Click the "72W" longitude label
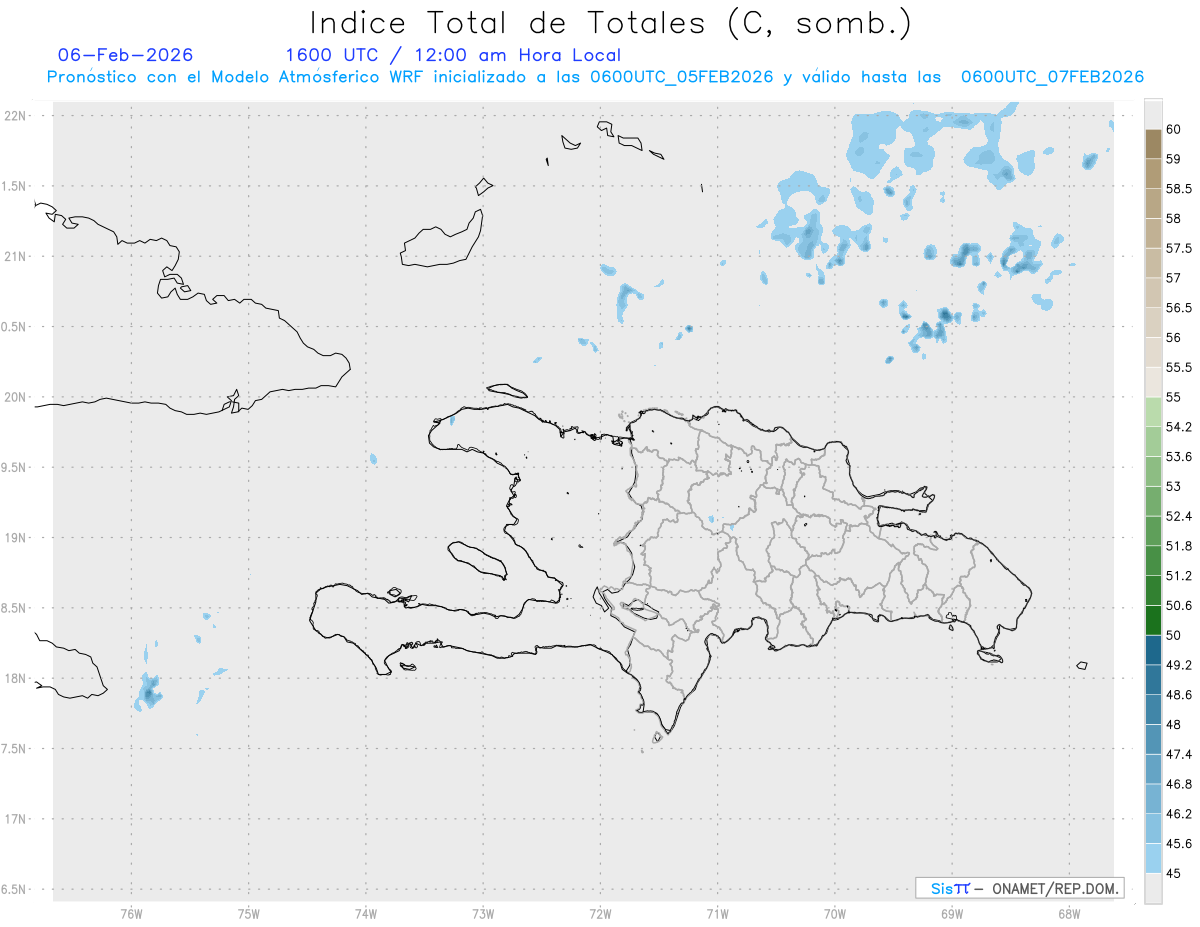The height and width of the screenshot is (927, 1200). pyautogui.click(x=600, y=913)
